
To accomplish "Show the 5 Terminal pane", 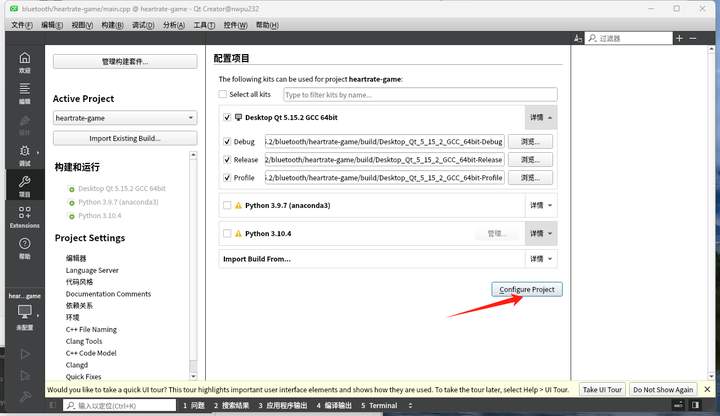I will click(x=379, y=405).
